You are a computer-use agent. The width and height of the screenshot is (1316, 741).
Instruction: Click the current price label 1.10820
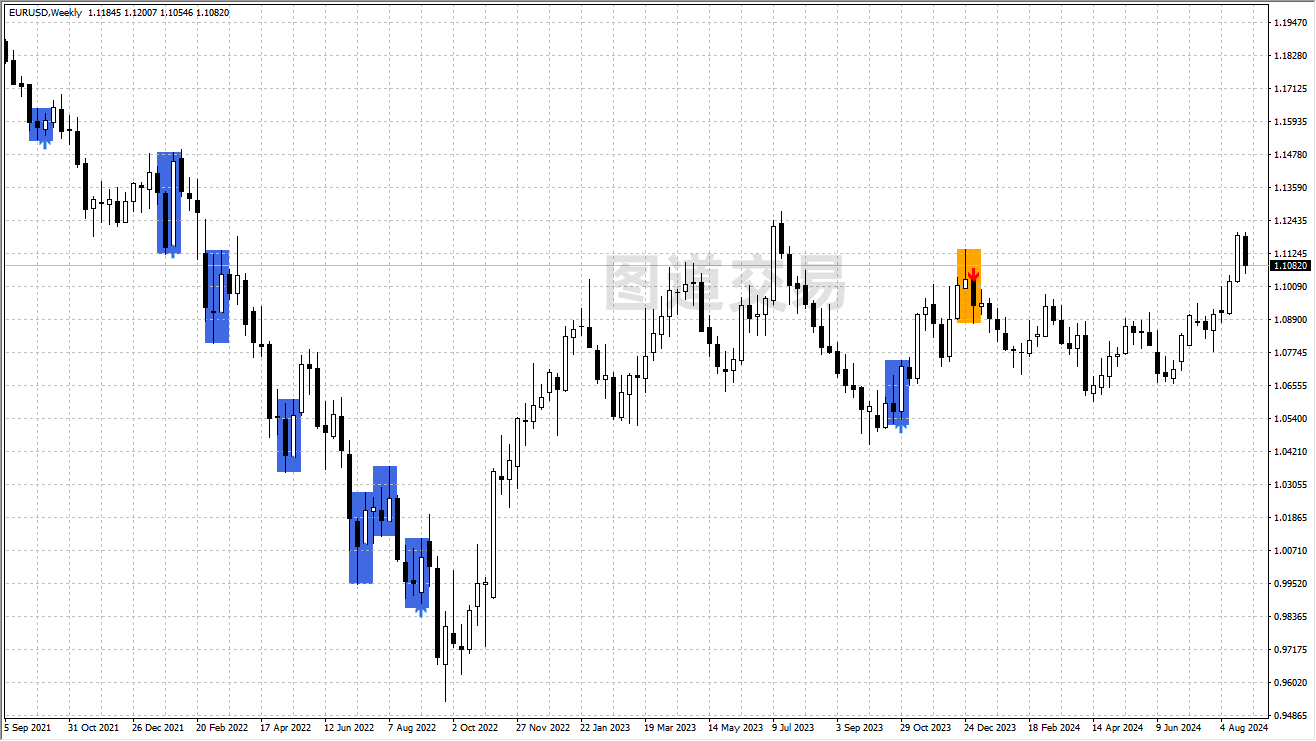(1289, 266)
